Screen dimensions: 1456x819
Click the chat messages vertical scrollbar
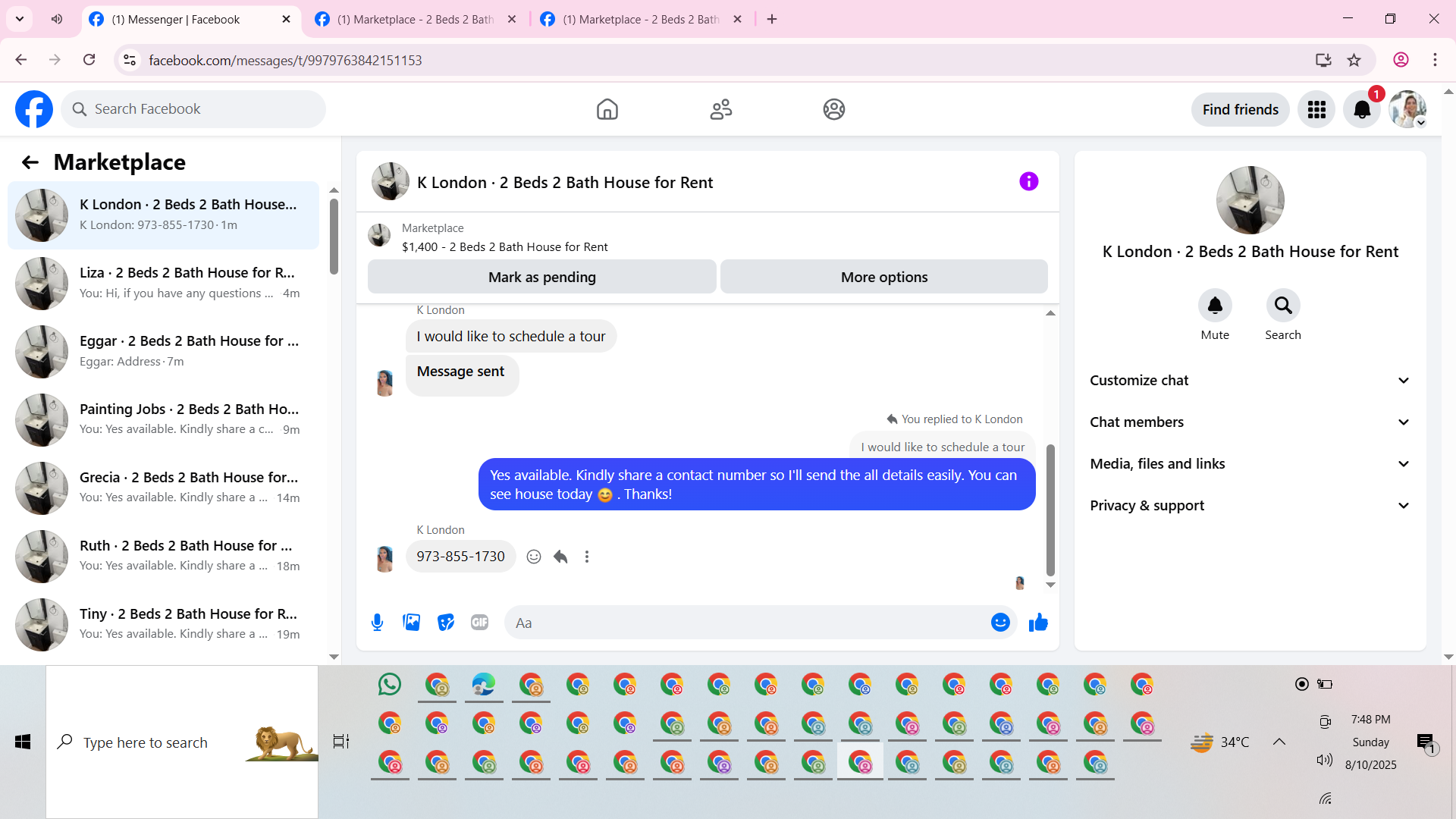pyautogui.click(x=1050, y=510)
